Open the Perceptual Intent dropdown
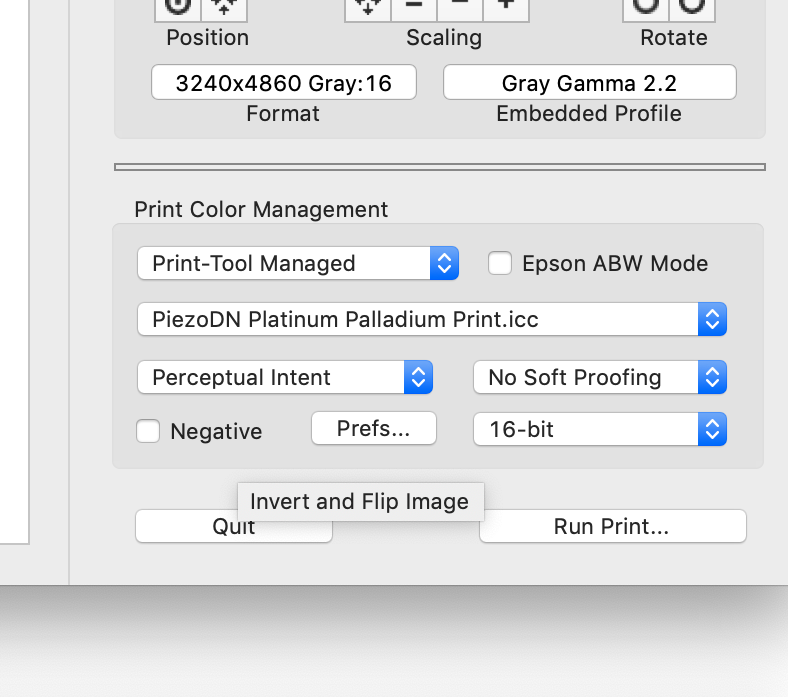The width and height of the screenshot is (788, 697). coord(284,377)
